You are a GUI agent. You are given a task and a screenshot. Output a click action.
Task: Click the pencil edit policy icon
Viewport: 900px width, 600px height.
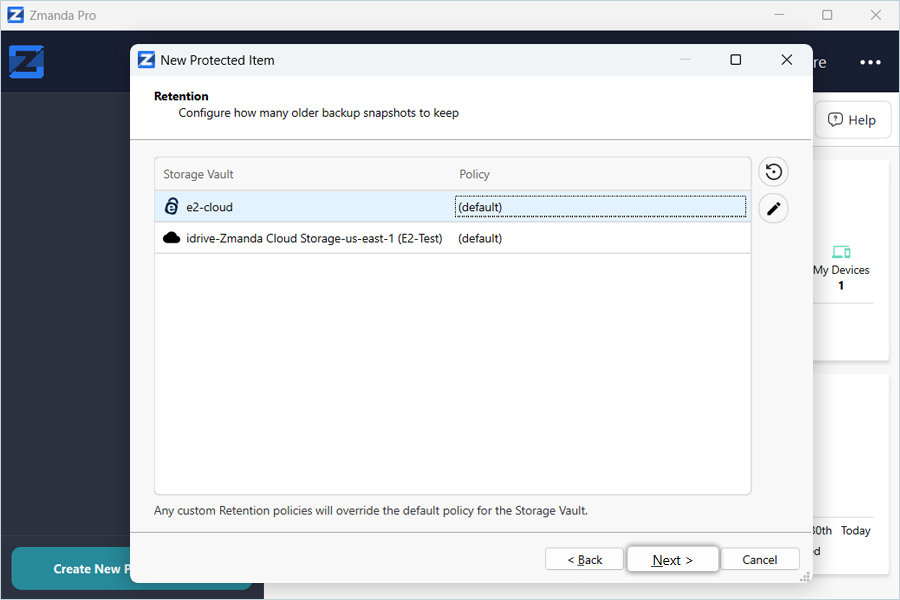coord(773,209)
